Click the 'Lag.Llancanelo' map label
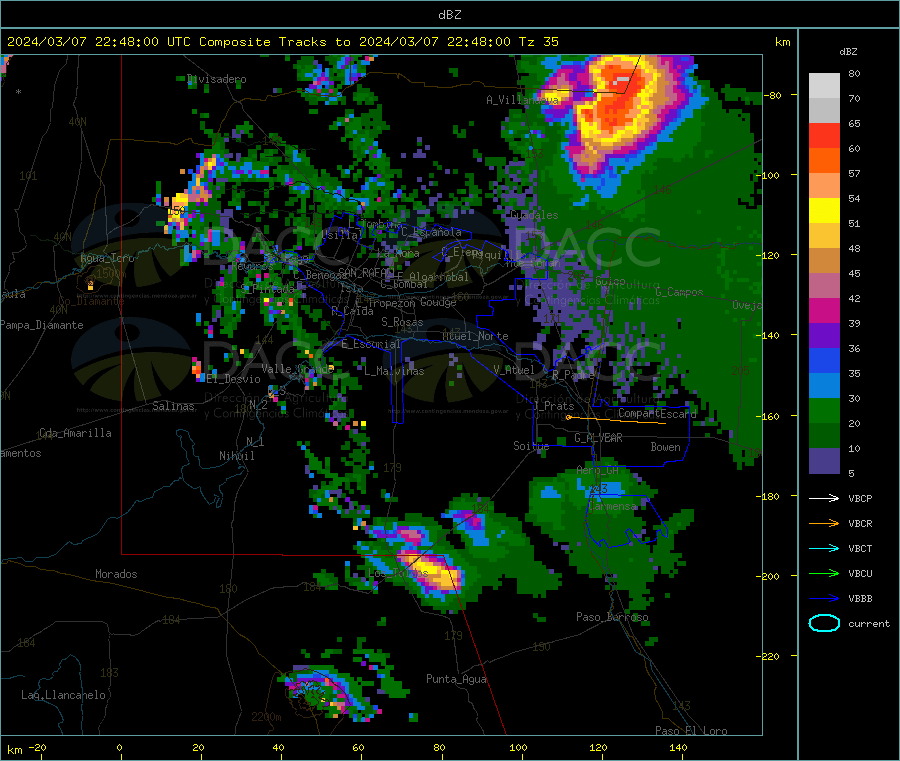The height and width of the screenshot is (761, 900). pyautogui.click(x=63, y=695)
